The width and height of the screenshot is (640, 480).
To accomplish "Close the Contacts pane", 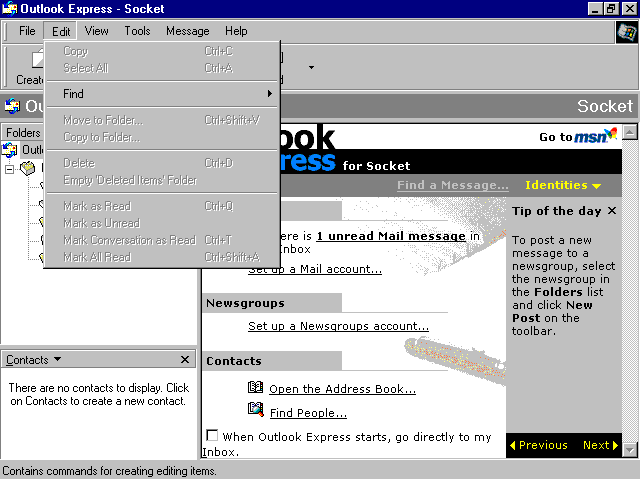I will [185, 360].
